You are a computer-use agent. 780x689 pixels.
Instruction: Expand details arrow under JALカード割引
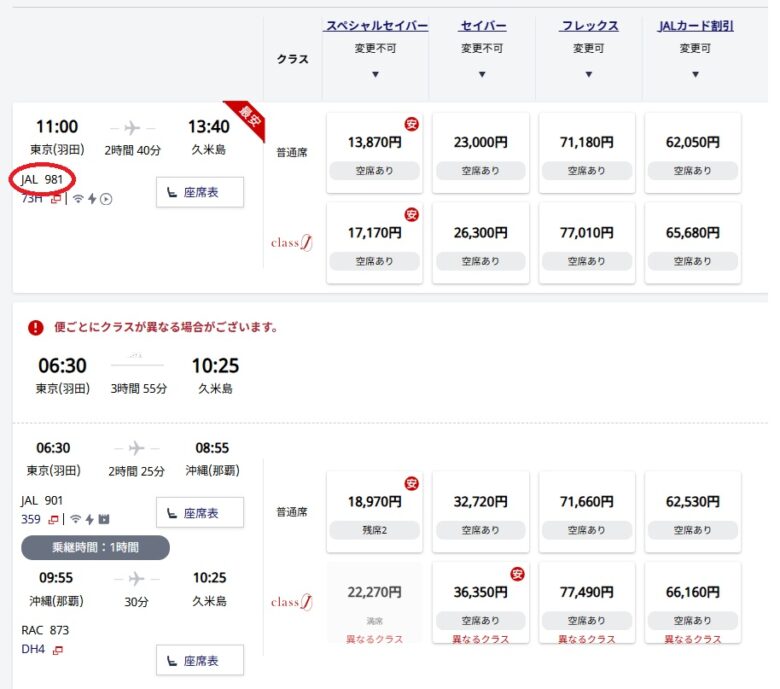pos(695,75)
